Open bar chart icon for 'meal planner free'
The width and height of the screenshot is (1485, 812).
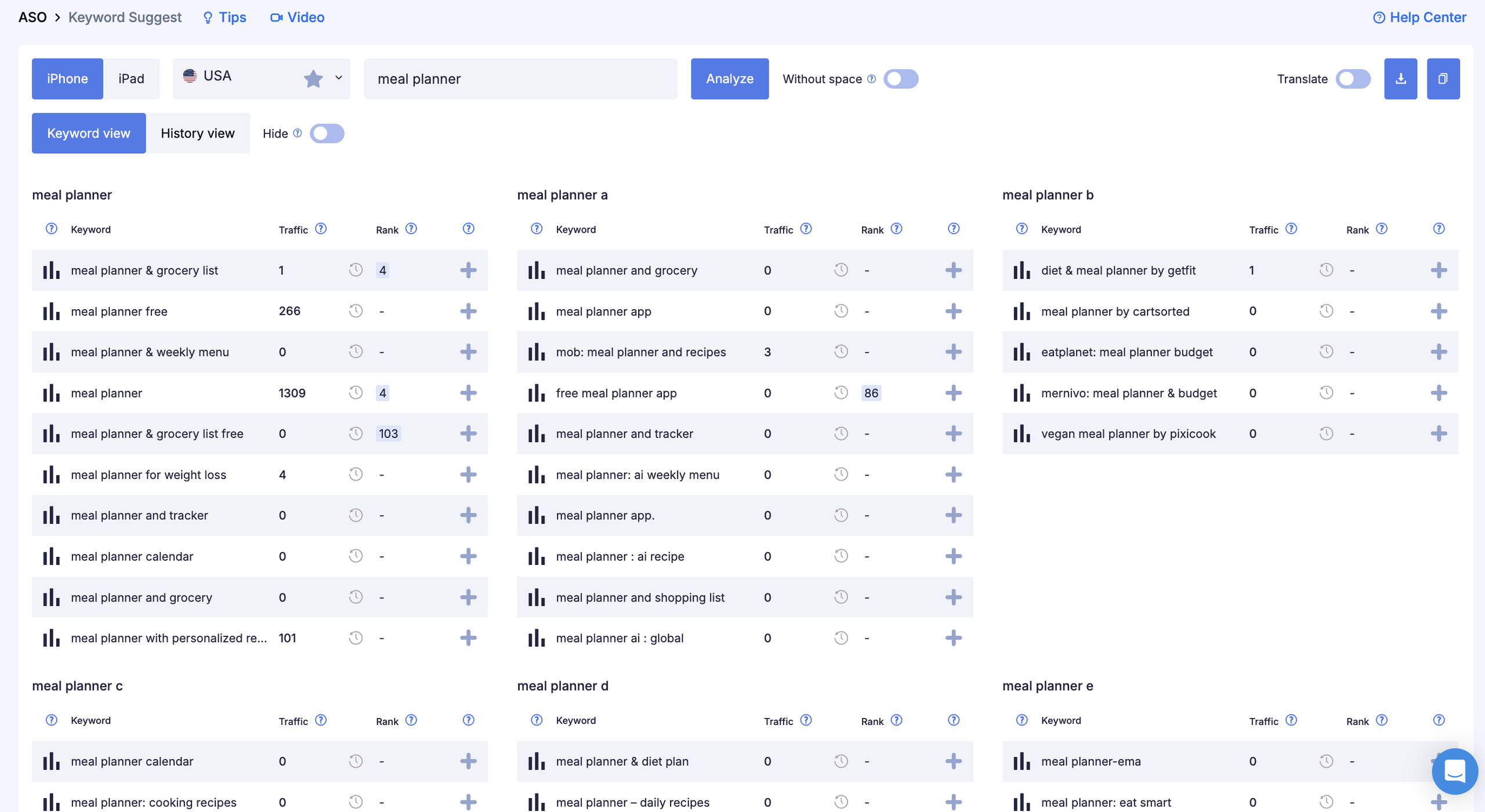(51, 311)
